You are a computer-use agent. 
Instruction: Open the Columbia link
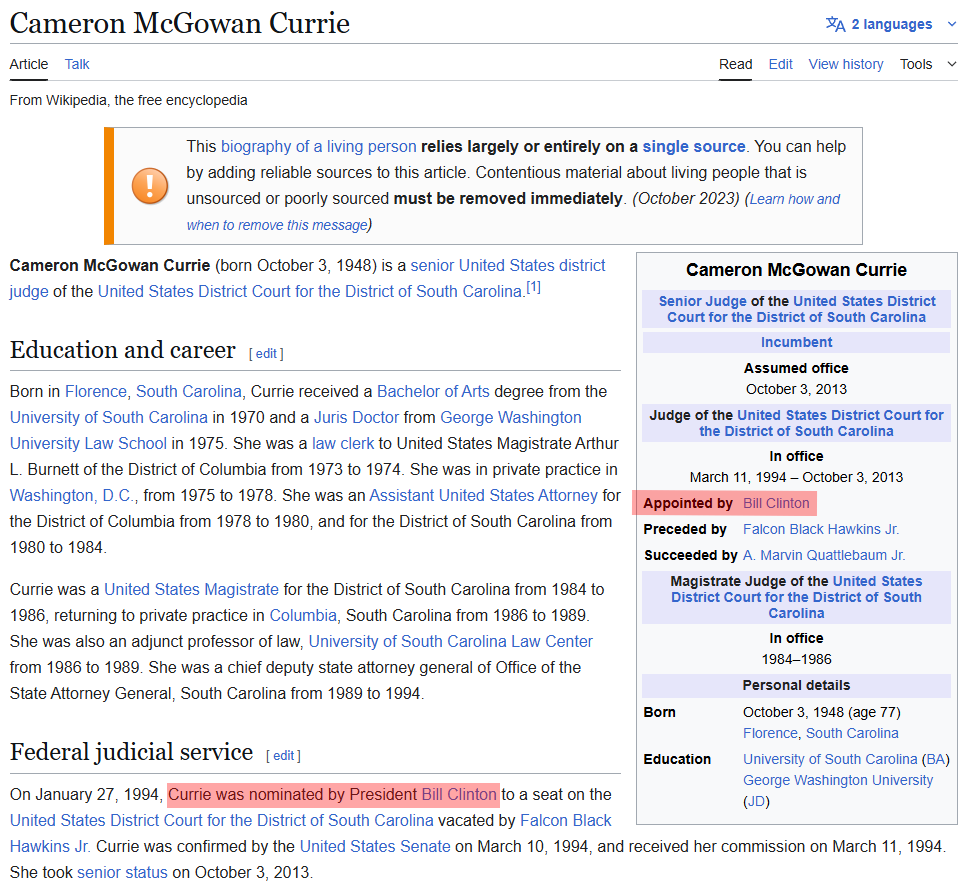(x=303, y=615)
